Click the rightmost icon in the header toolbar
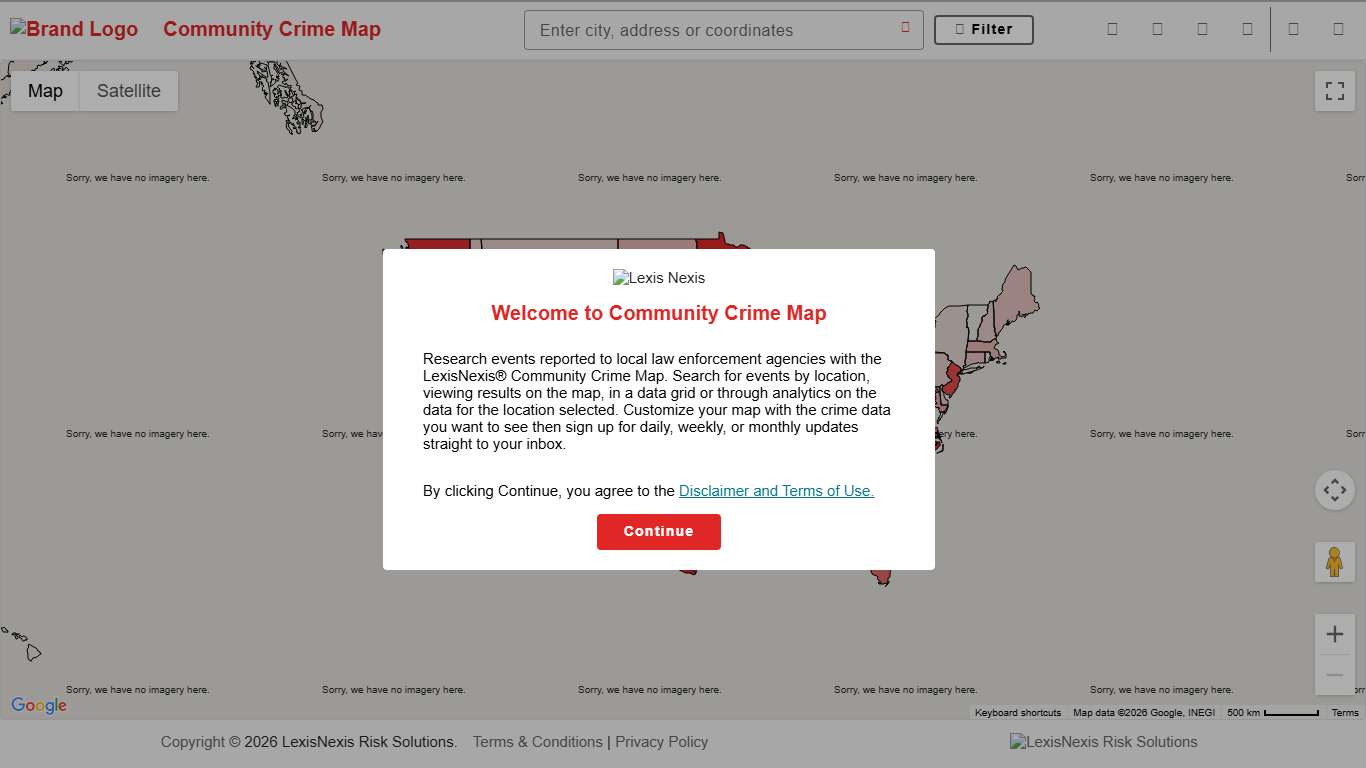The image size is (1366, 768). point(1338,29)
